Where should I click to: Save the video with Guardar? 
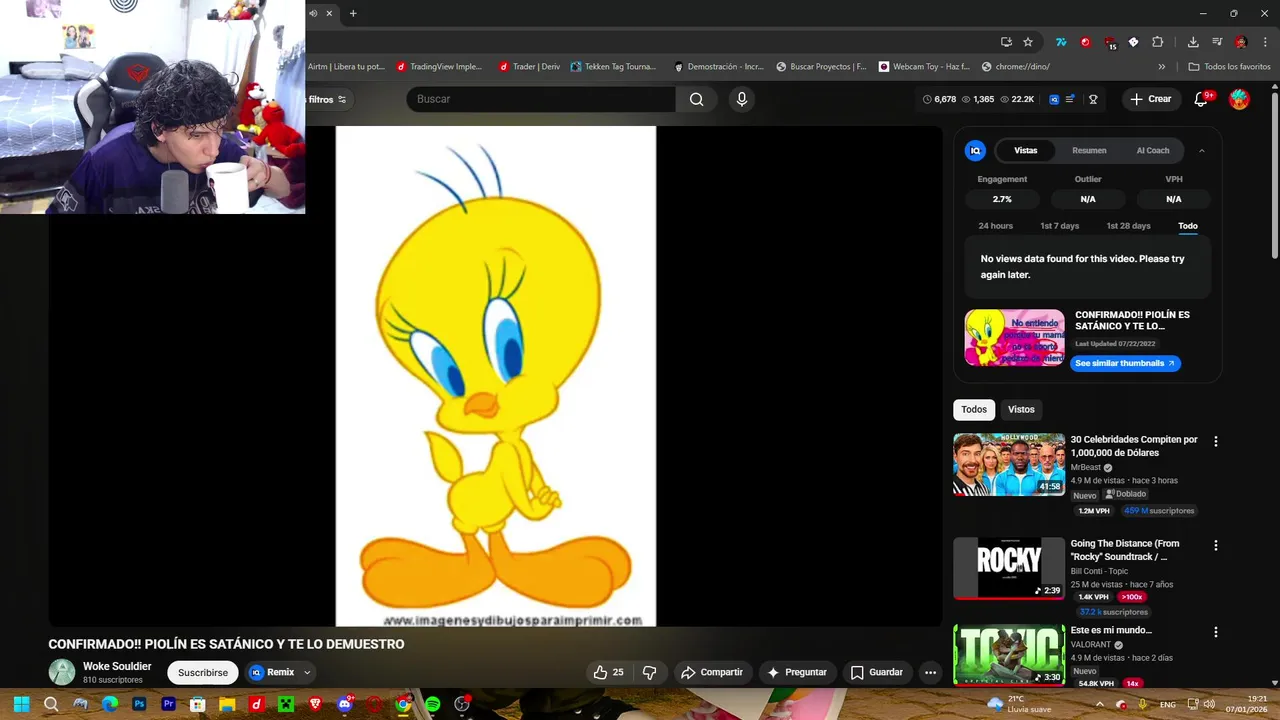(x=876, y=673)
